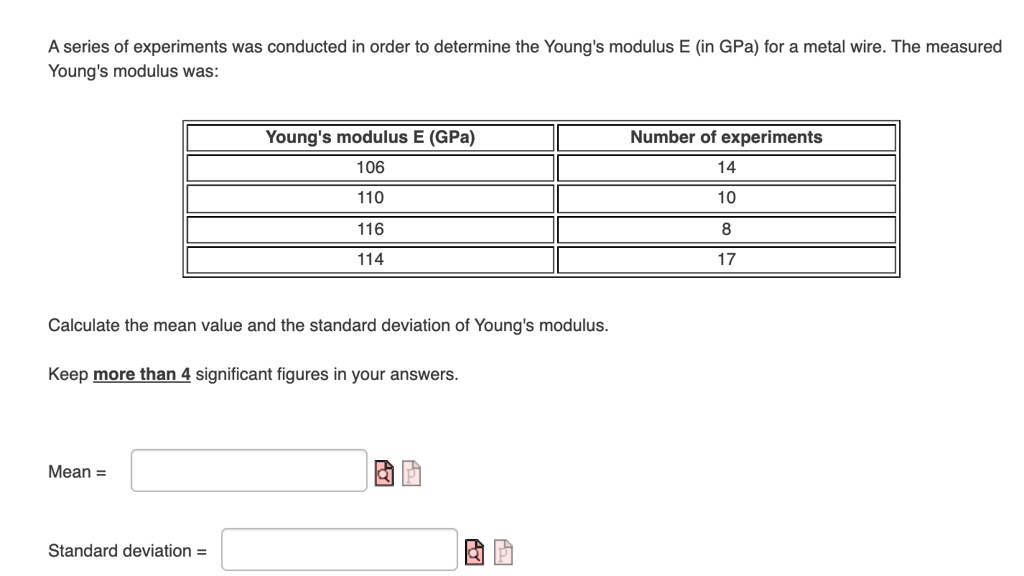Click the cell containing 8 experiments
The height and width of the screenshot is (576, 1024).
click(x=726, y=229)
